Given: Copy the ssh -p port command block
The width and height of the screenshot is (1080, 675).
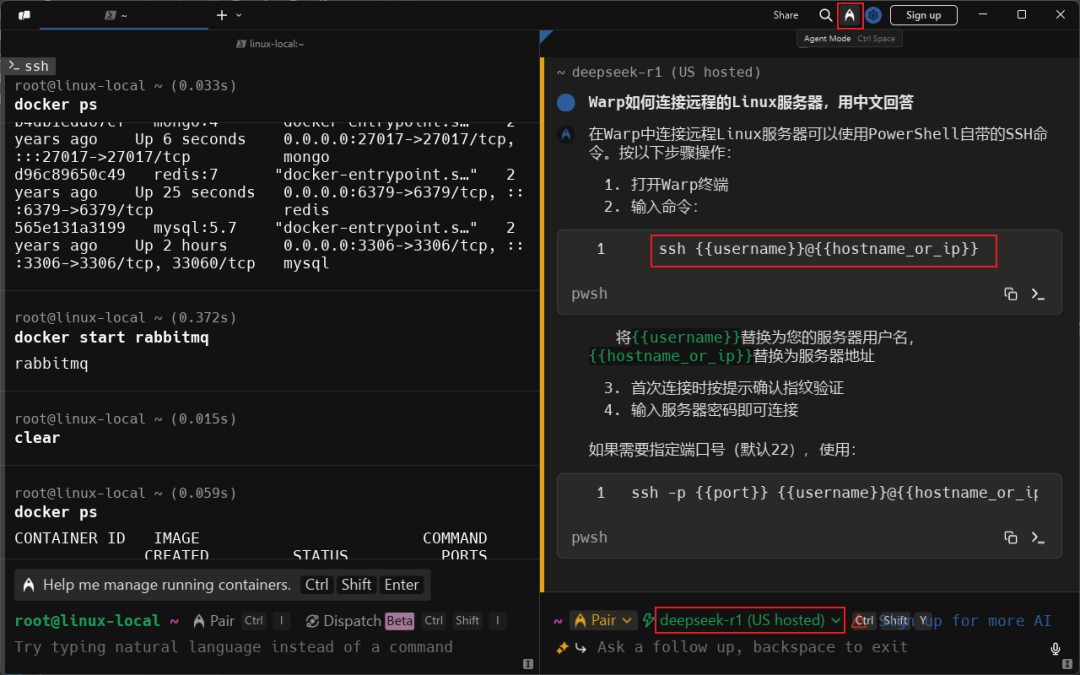Looking at the screenshot, I should (1011, 537).
